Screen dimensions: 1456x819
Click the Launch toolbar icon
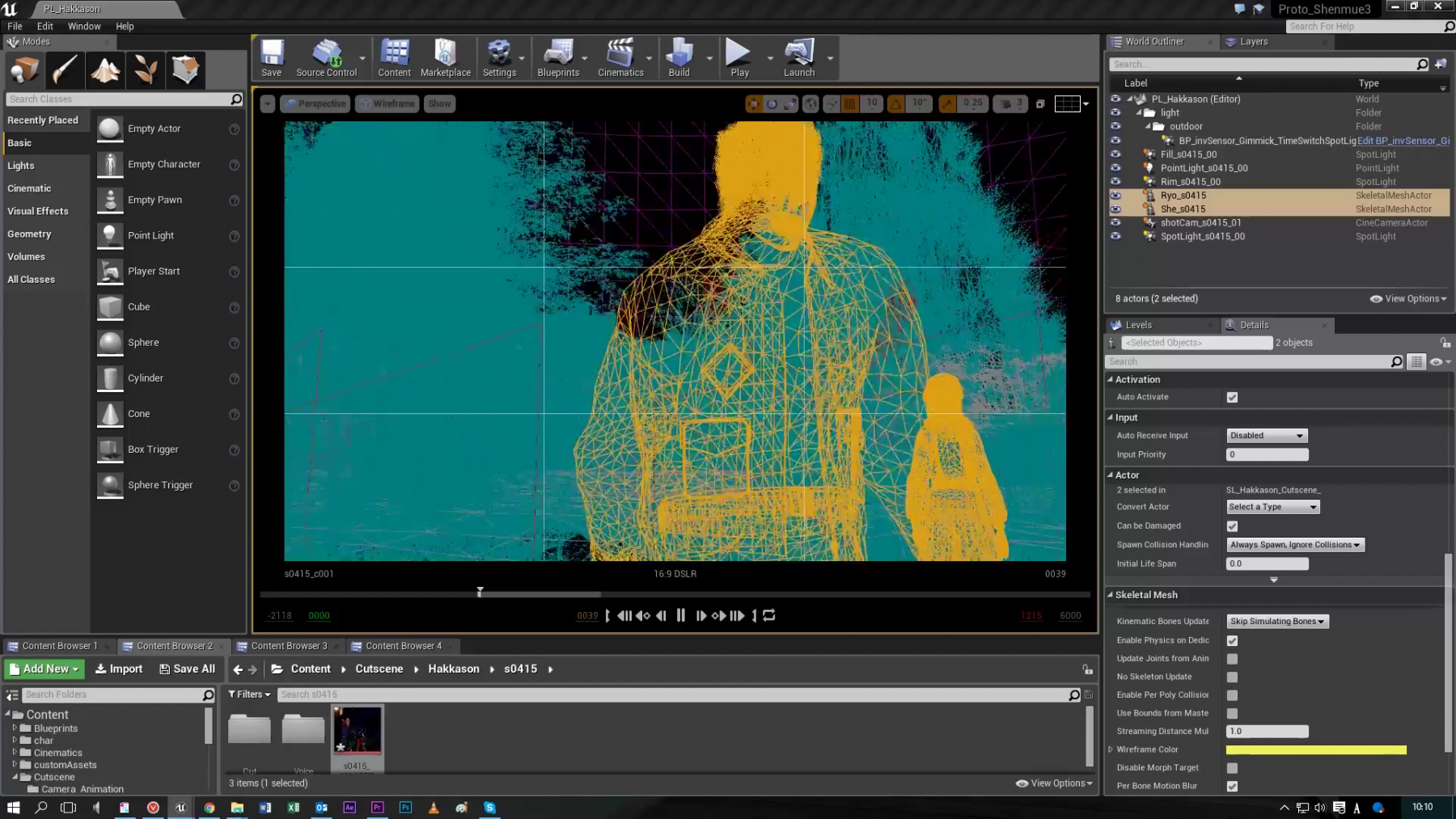coord(799,58)
